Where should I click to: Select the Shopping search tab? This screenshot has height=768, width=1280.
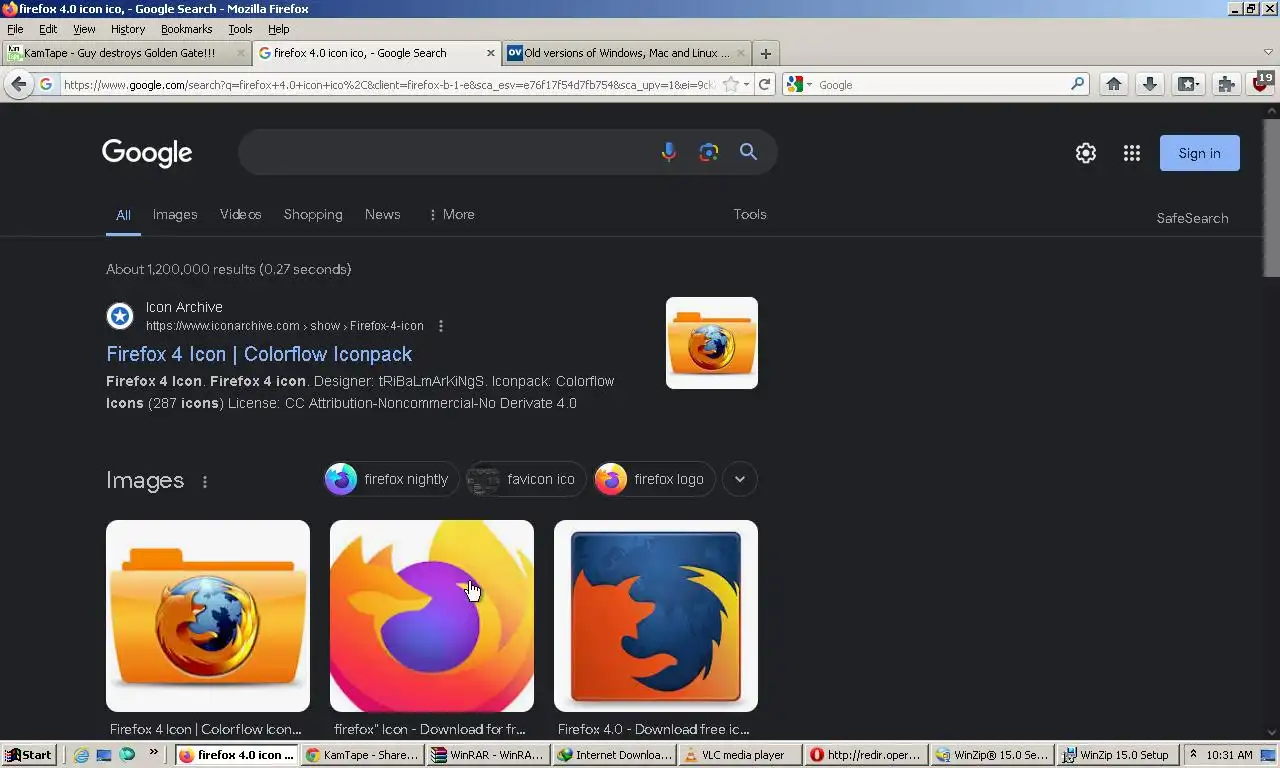tap(313, 214)
